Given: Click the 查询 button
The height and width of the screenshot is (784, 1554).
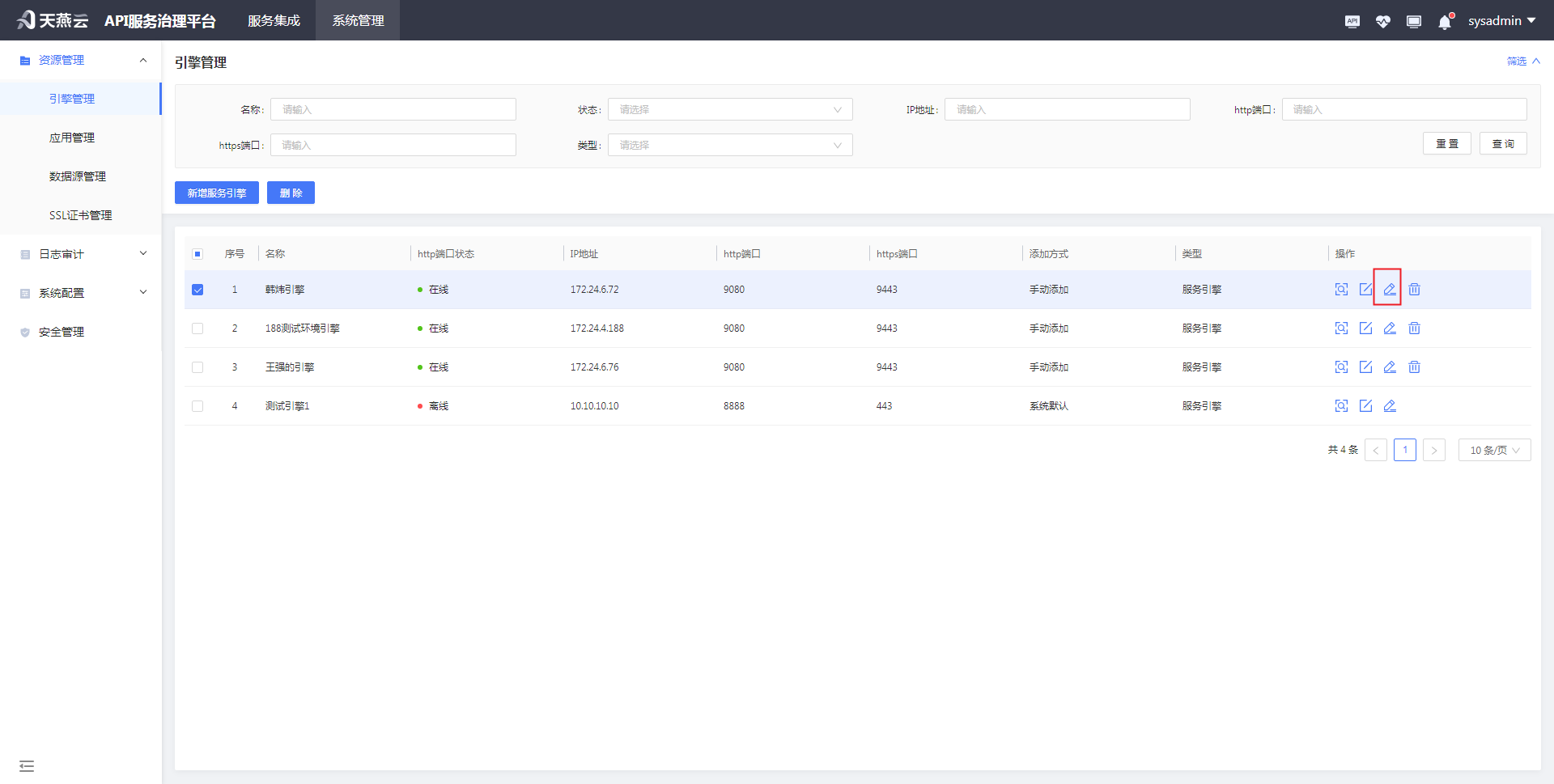Looking at the screenshot, I should (1502, 143).
